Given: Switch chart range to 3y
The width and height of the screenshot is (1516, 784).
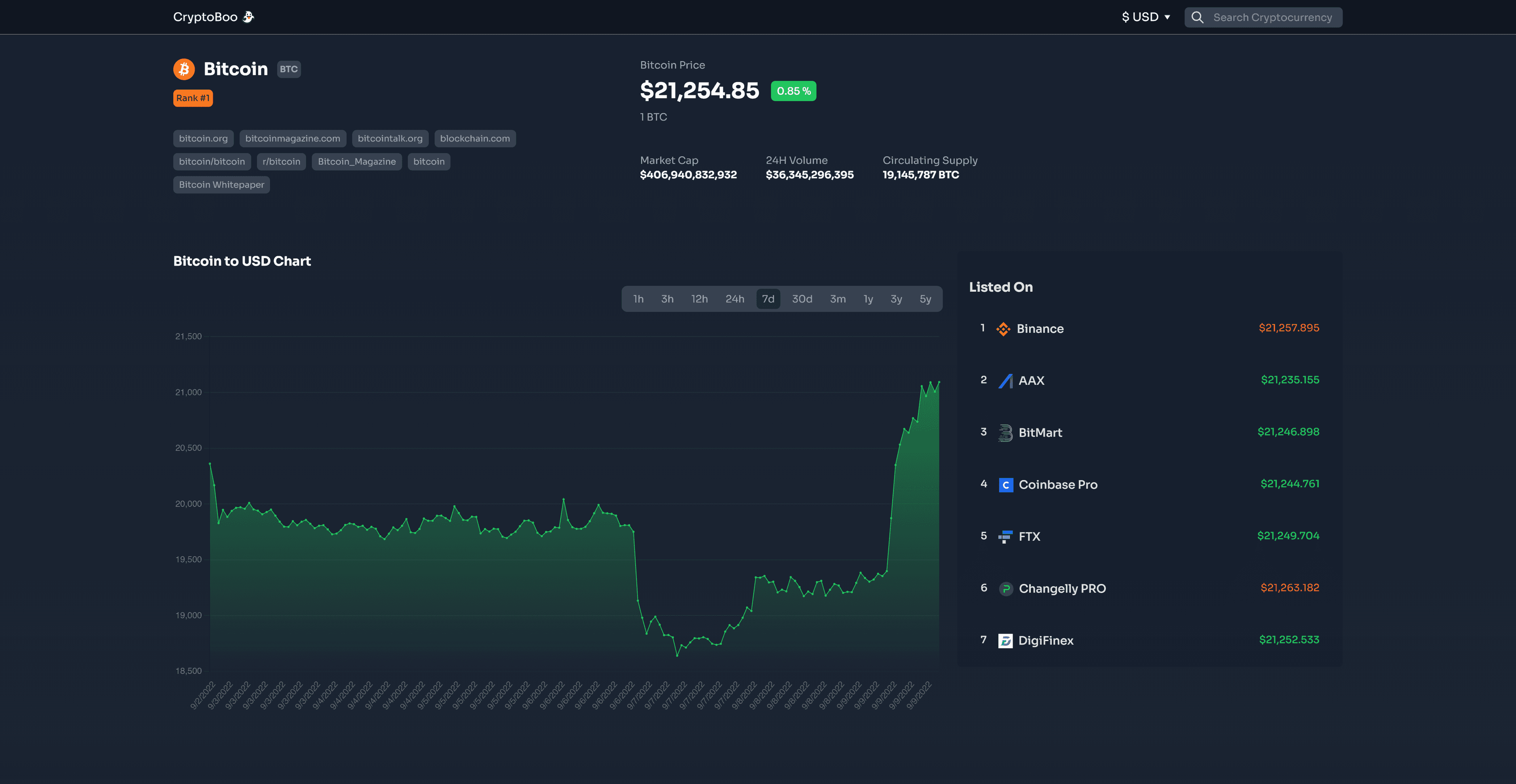Looking at the screenshot, I should coord(896,299).
